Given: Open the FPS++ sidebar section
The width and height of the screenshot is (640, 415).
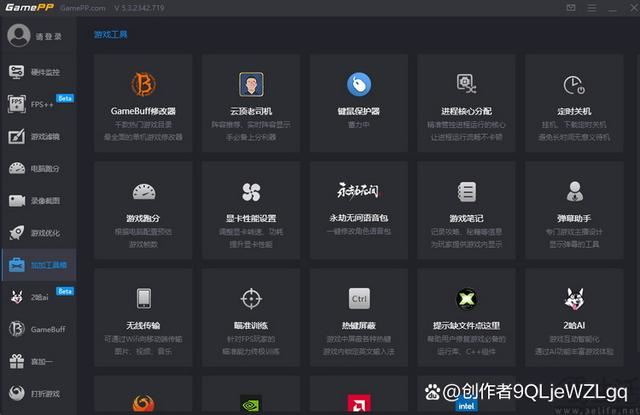Looking at the screenshot, I should tap(40, 104).
